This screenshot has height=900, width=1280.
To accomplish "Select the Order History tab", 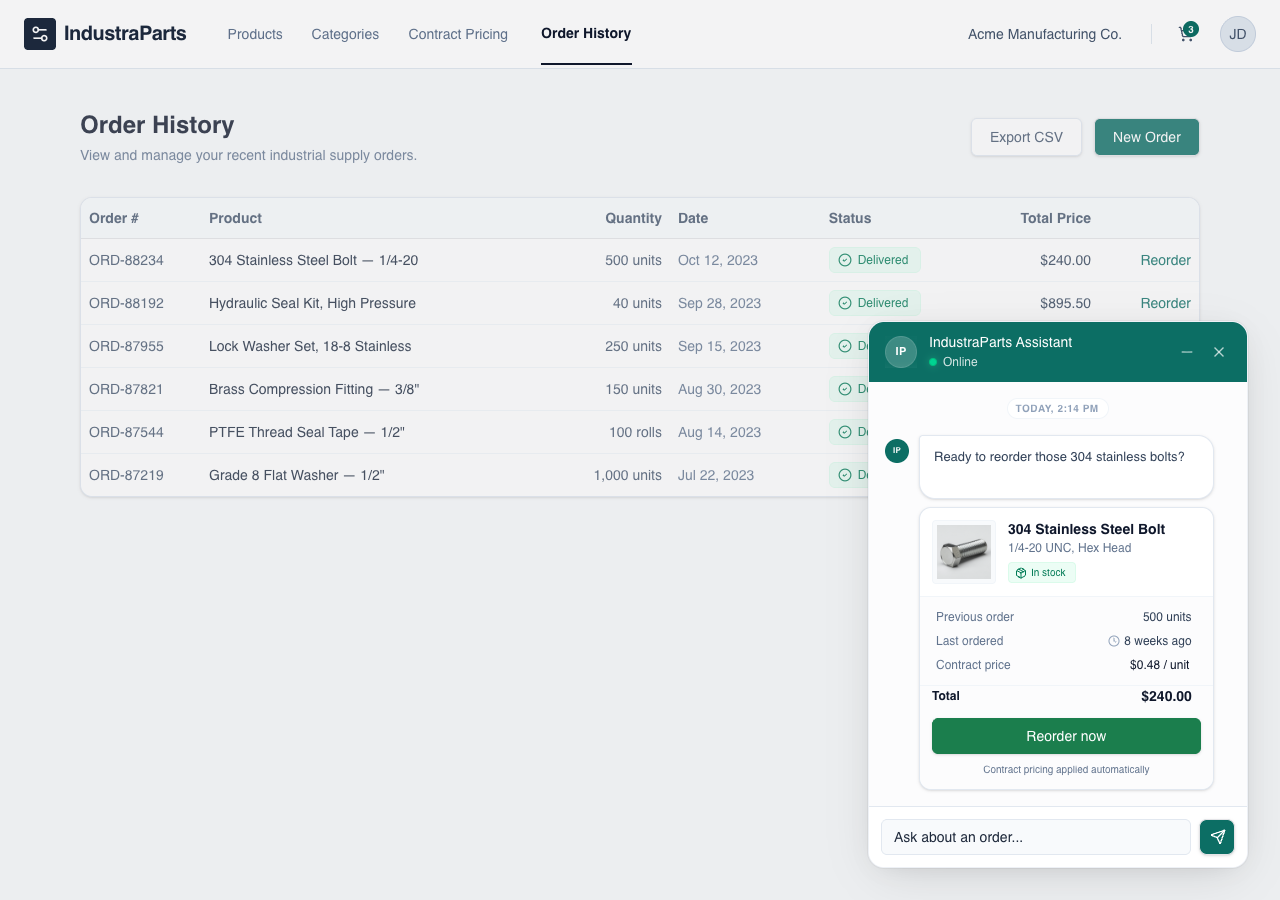I will pyautogui.click(x=586, y=33).
